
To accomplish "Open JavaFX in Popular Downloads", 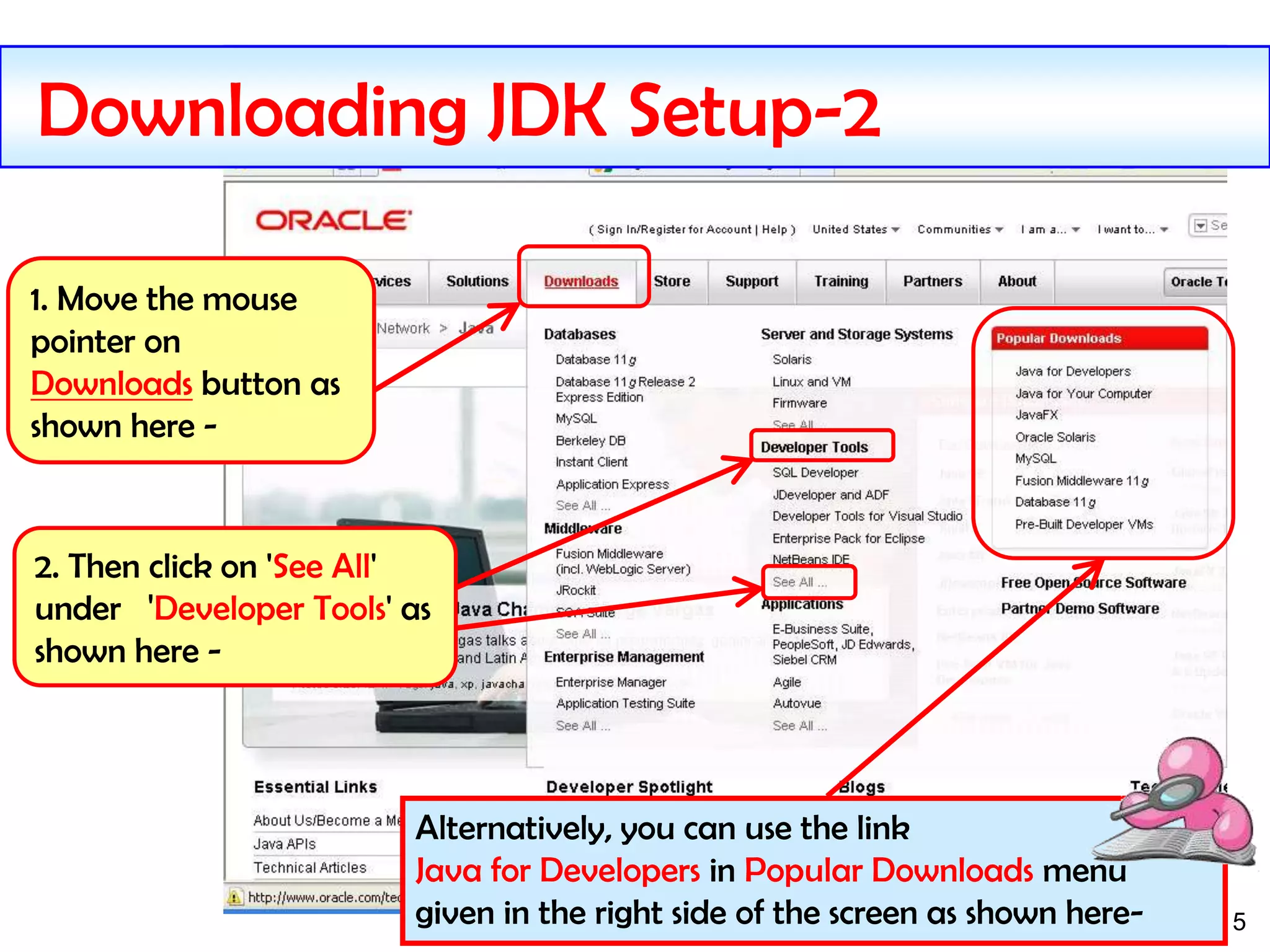I will (1036, 415).
